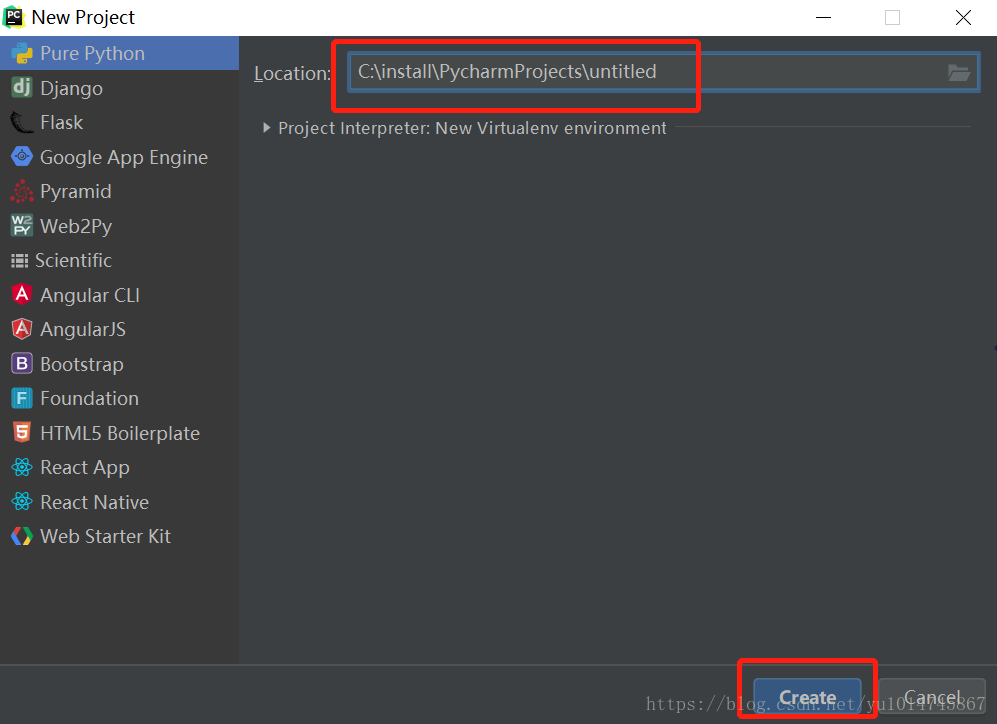Click the PyCharm logo in title bar

14,17
